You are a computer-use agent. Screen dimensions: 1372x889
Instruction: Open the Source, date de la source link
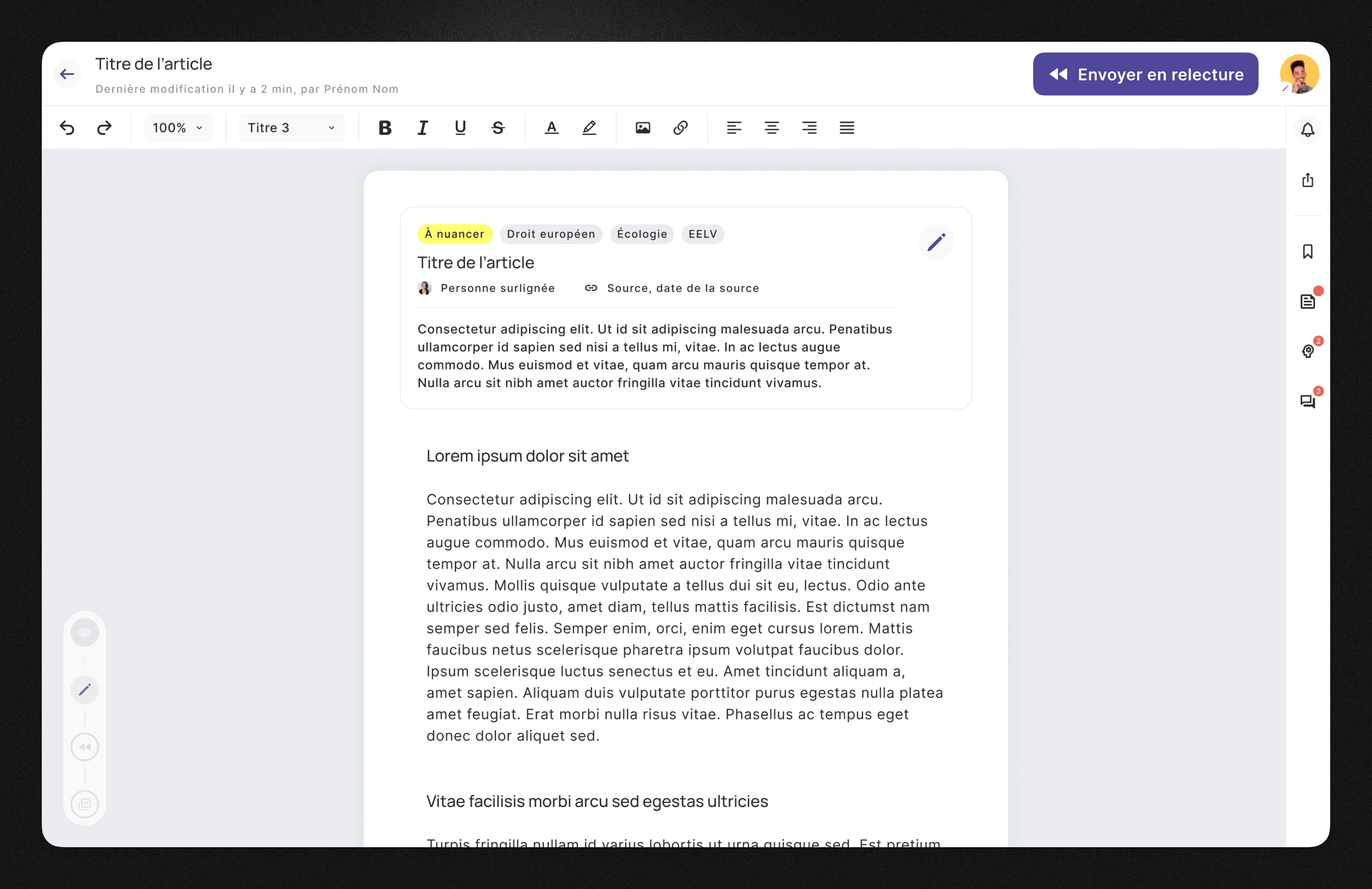682,287
